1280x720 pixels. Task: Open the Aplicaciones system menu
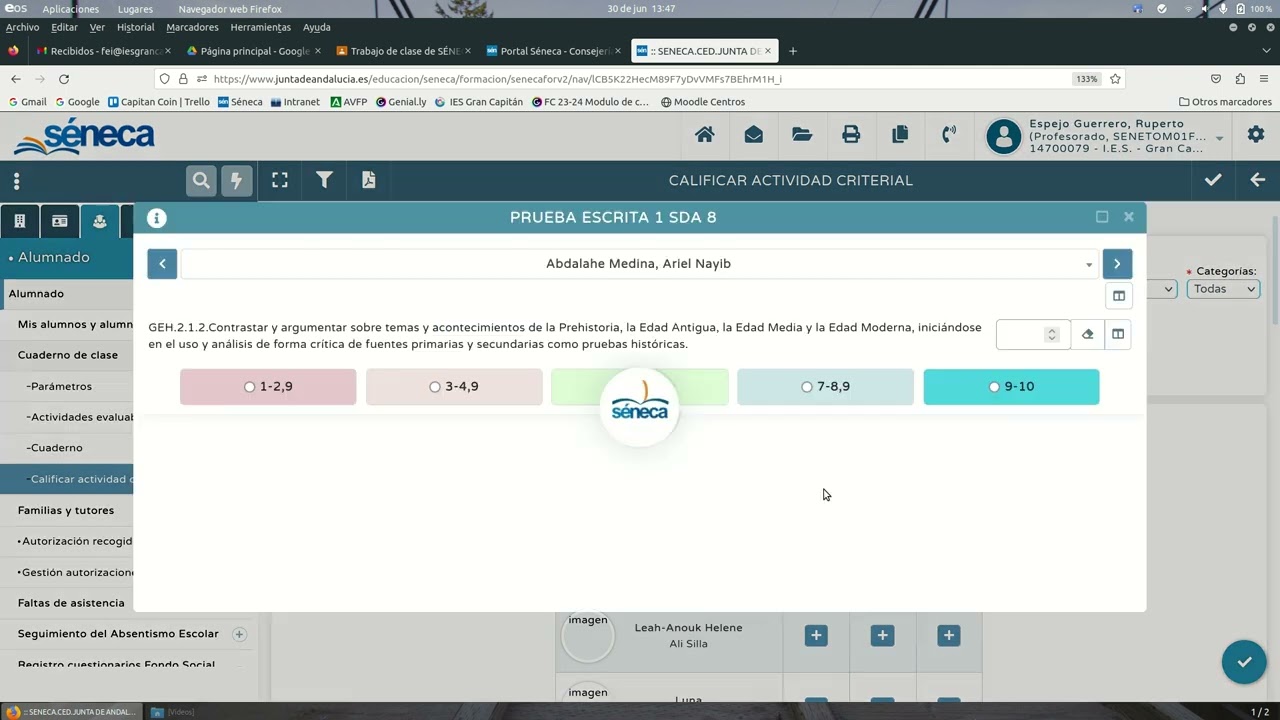71,9
